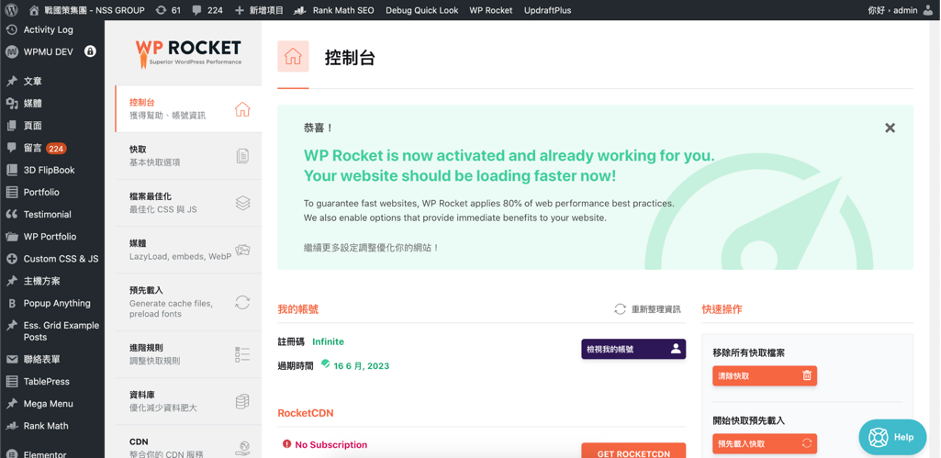This screenshot has height=458, width=941.
Task: Click 重新整理資訊 refresh info link
Action: pyautogui.click(x=648, y=309)
